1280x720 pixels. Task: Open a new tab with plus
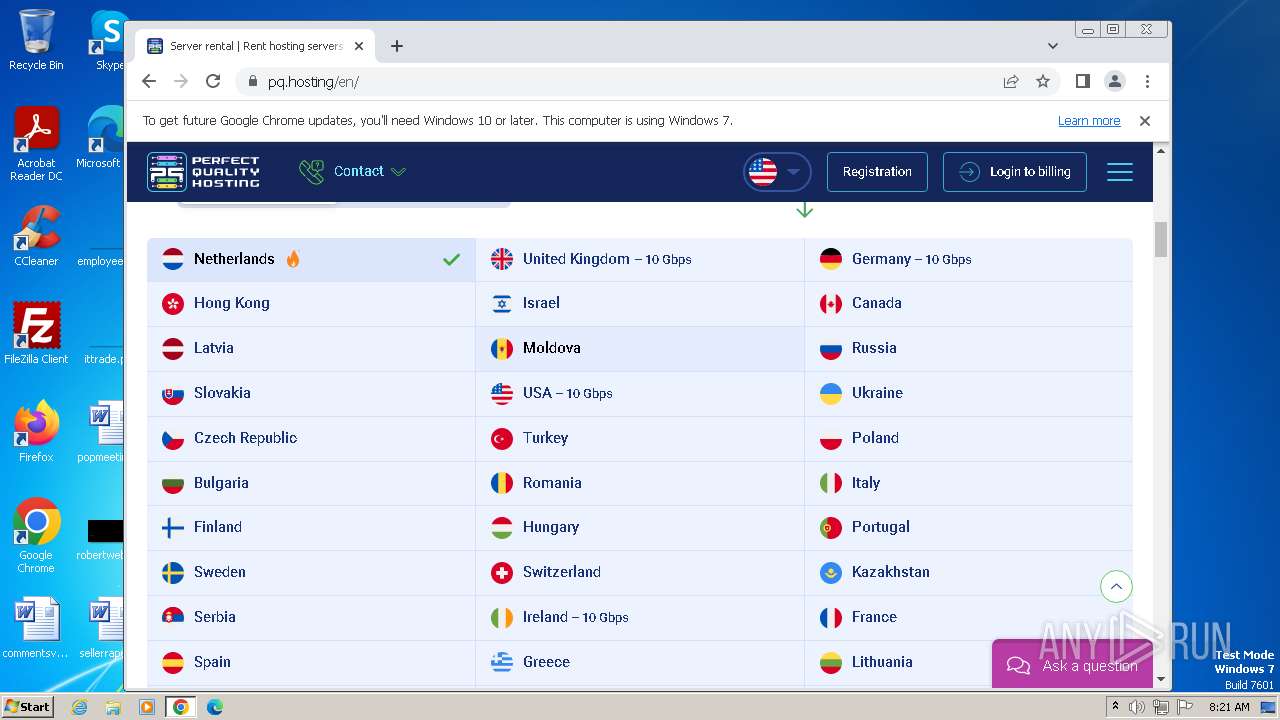coord(397,46)
